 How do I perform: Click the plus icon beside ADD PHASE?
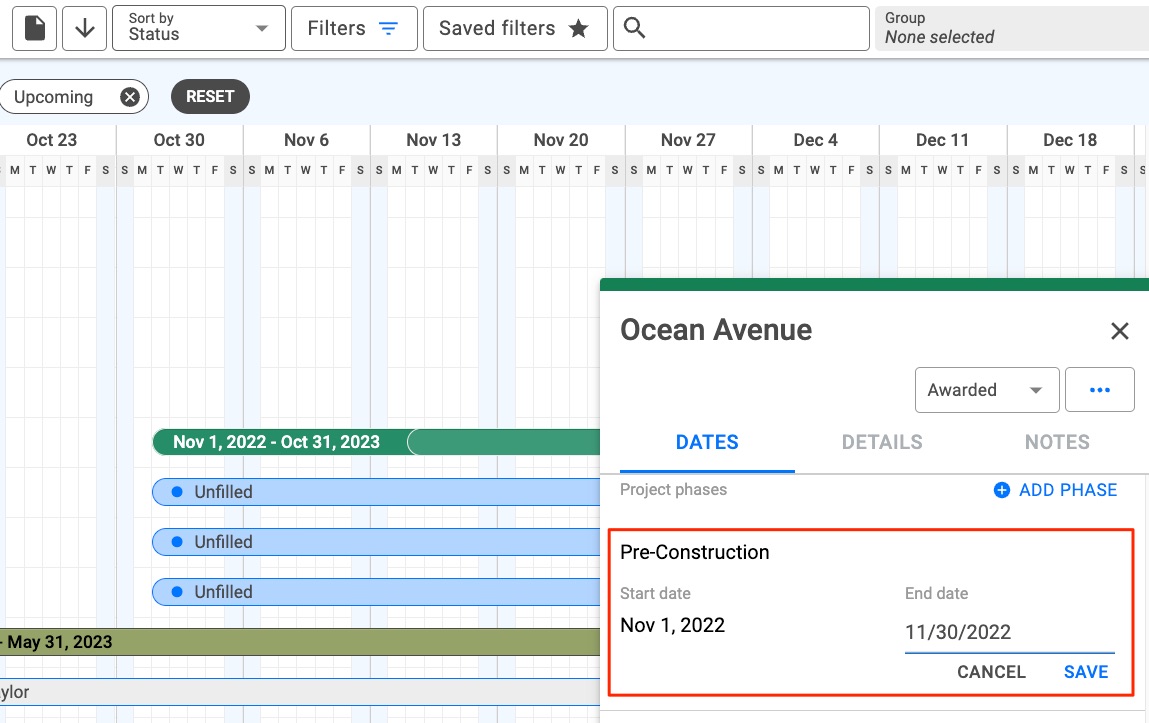(1002, 490)
